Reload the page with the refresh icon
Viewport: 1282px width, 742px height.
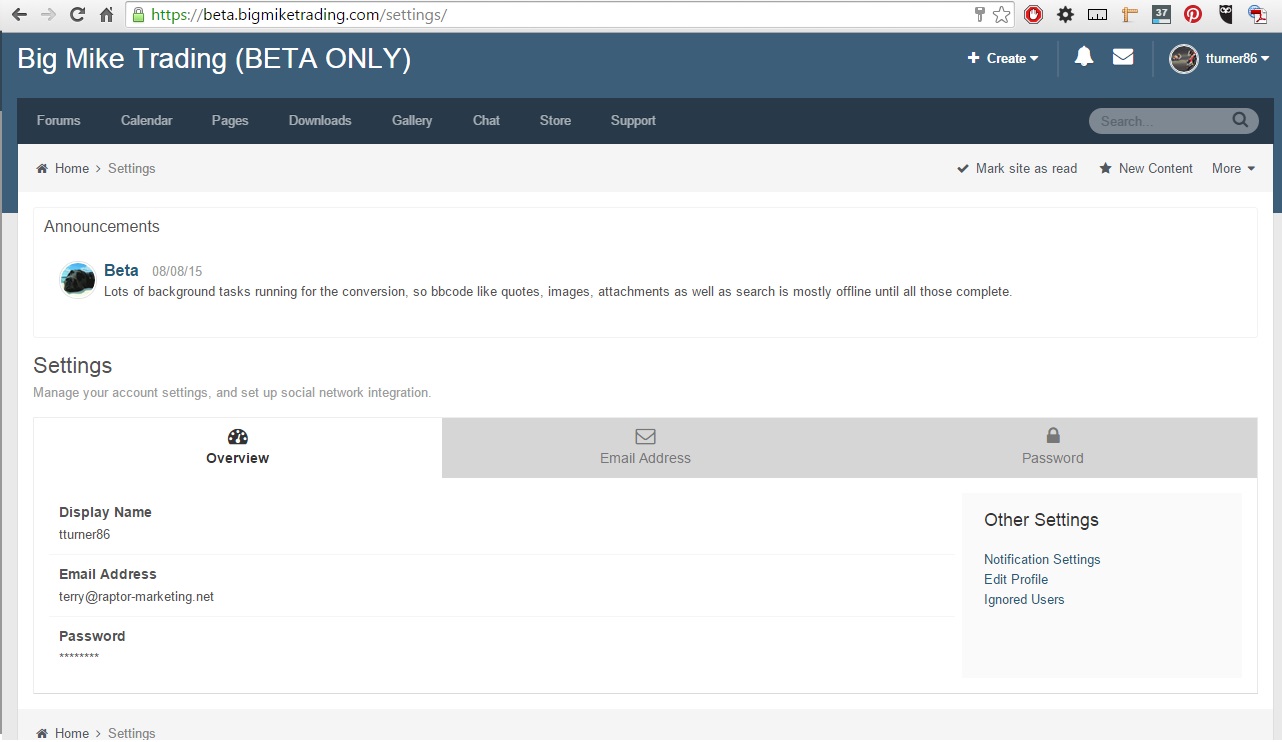77,15
